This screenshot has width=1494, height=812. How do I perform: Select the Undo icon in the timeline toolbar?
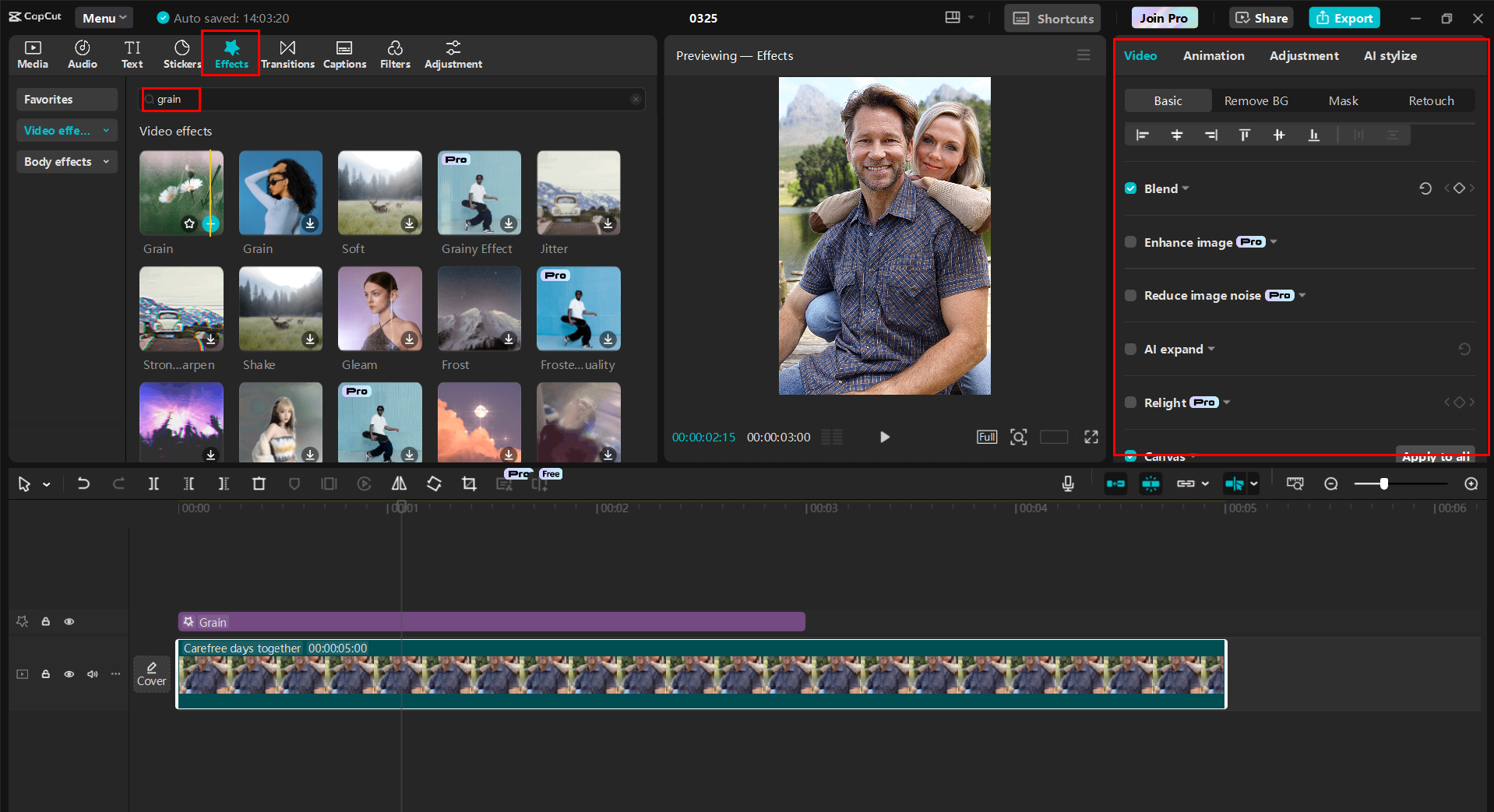point(83,483)
